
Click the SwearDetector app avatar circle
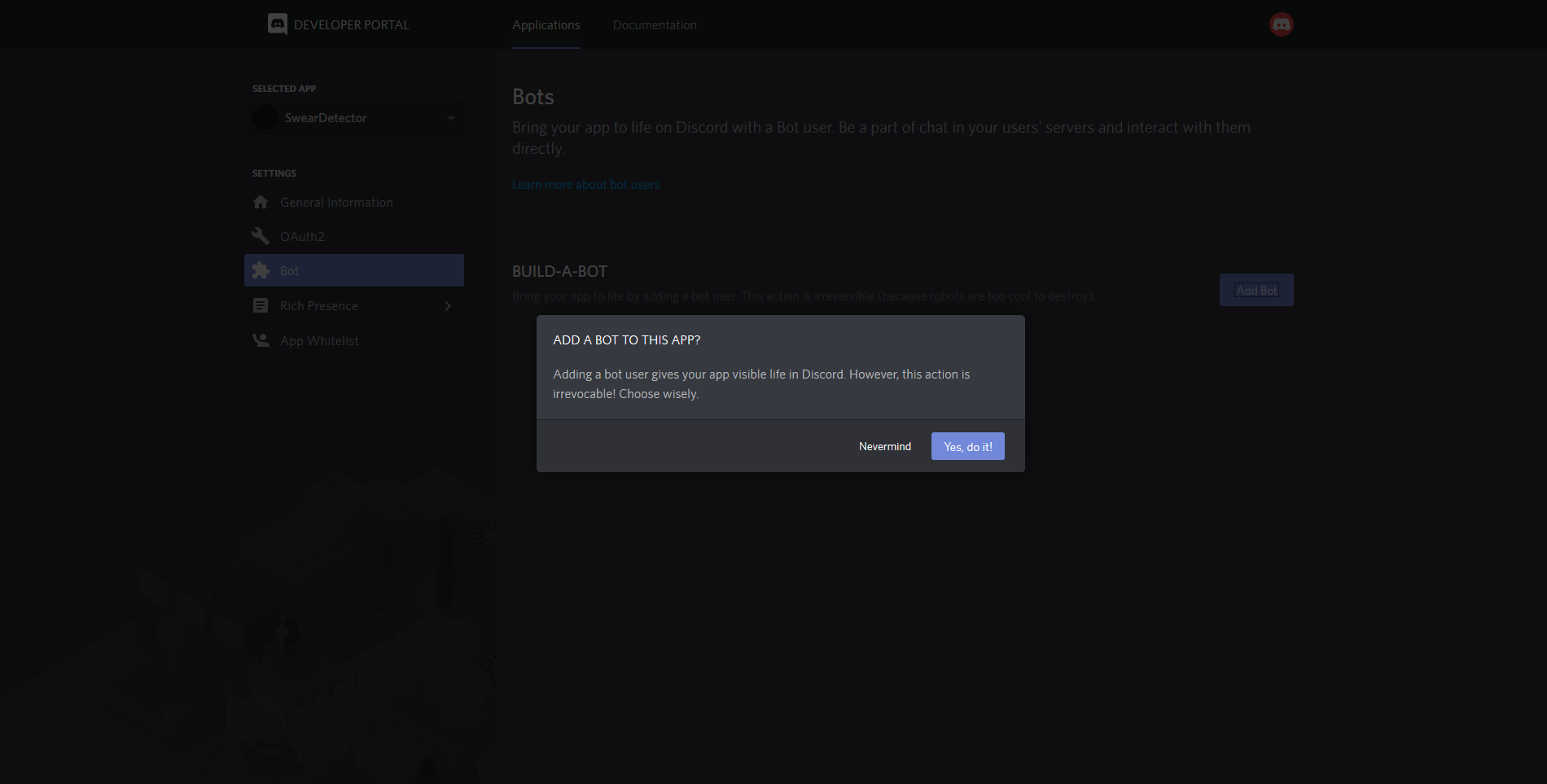point(265,117)
